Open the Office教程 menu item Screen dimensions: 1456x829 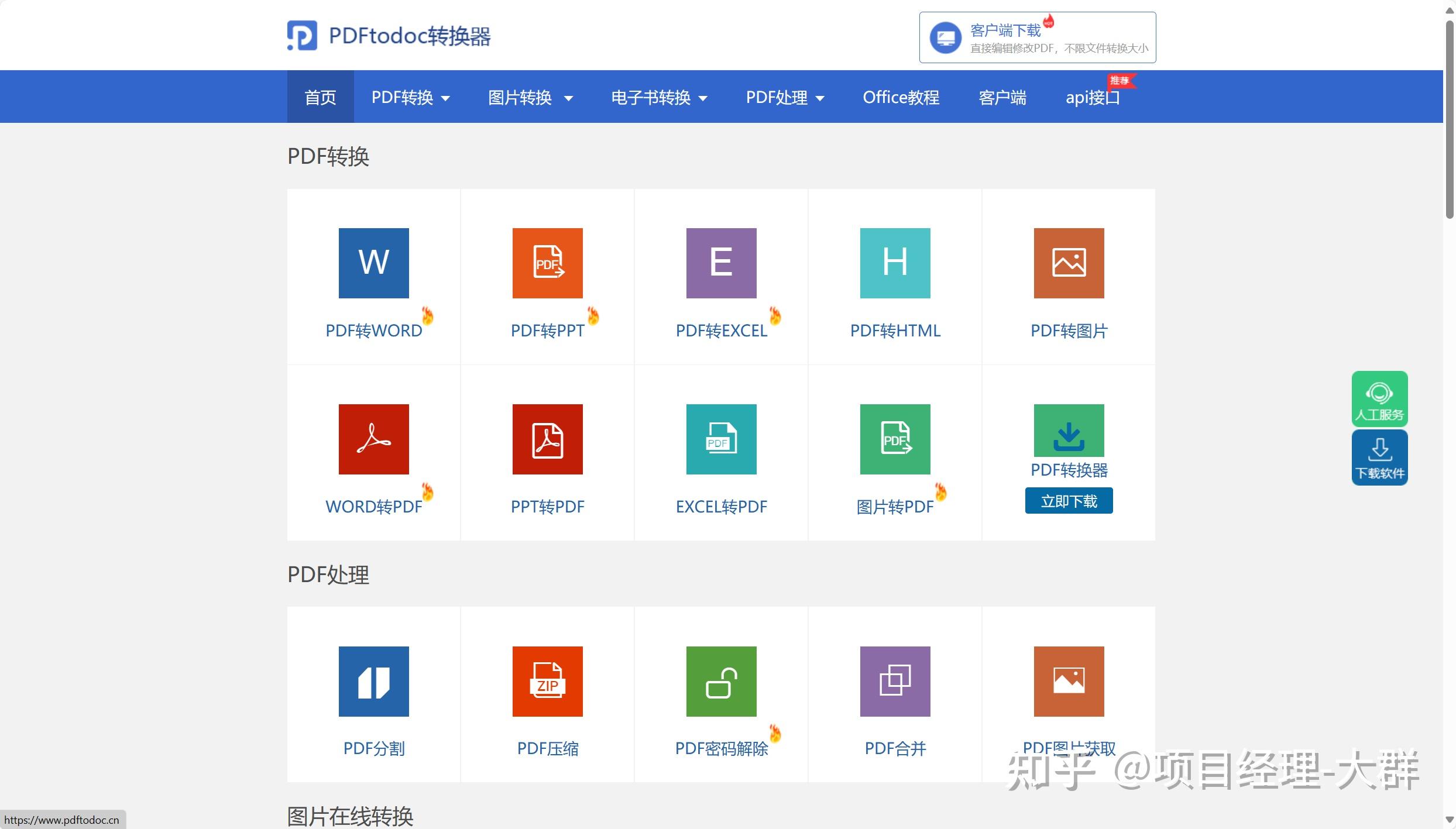point(901,97)
